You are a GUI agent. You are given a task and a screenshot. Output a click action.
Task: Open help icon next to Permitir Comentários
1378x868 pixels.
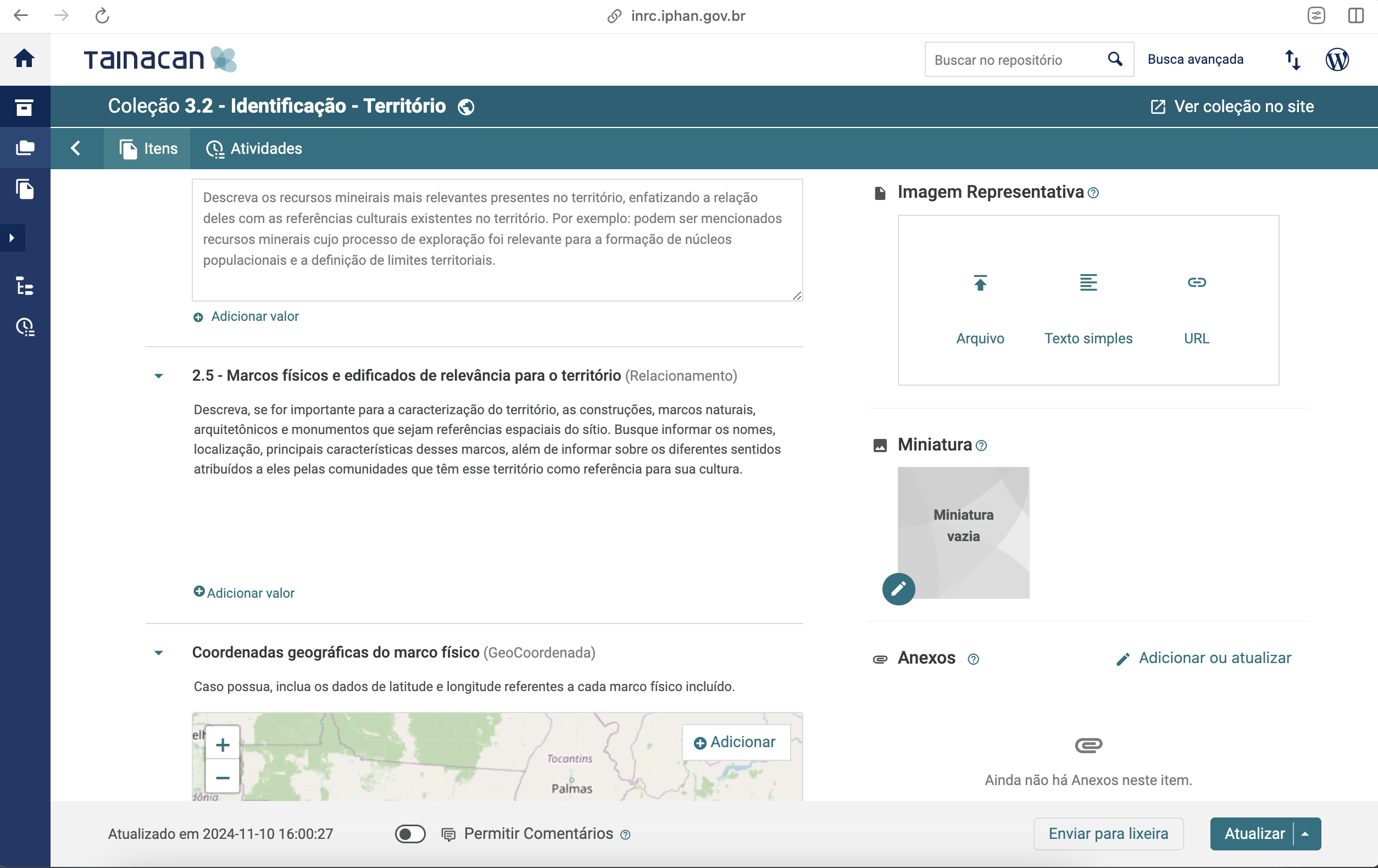point(625,835)
